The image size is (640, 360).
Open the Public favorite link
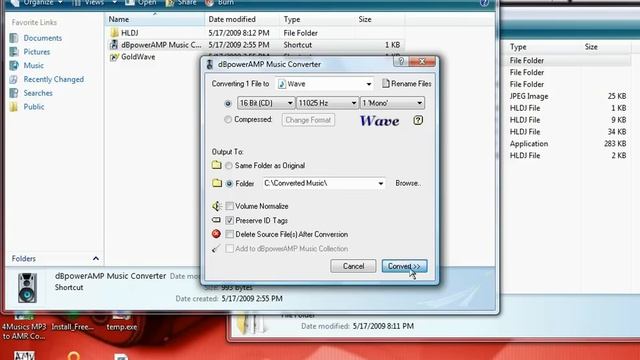tap(34, 107)
